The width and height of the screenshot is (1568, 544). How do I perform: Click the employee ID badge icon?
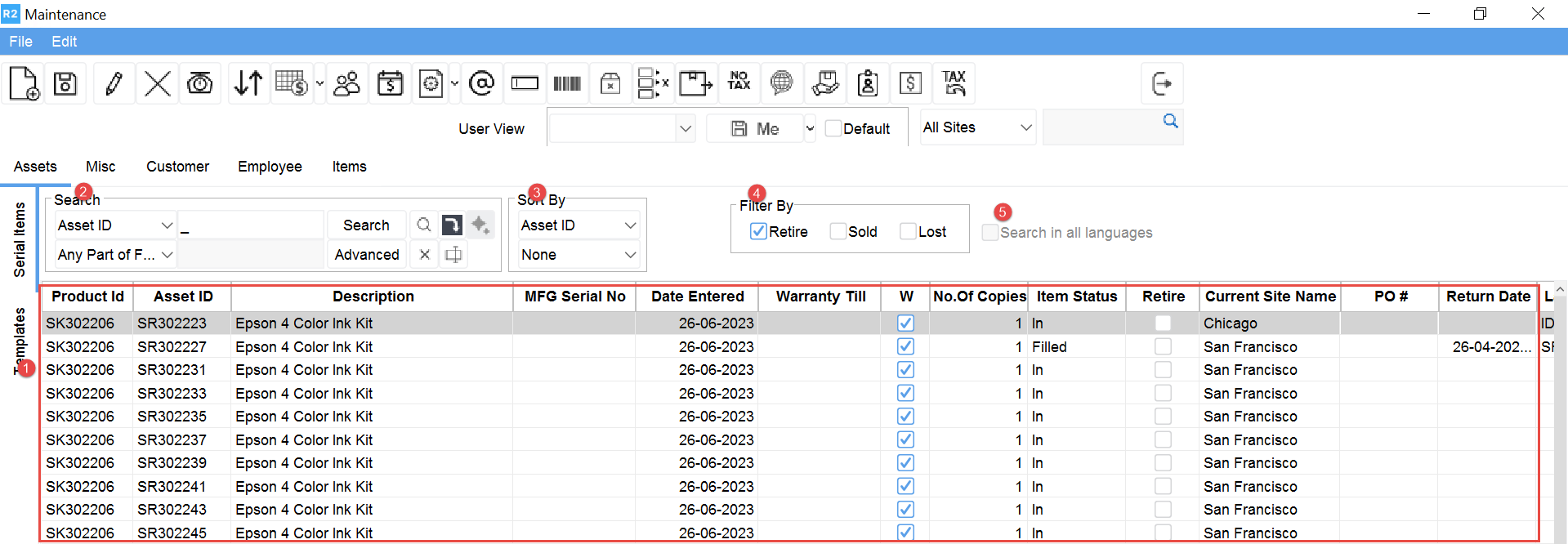(868, 83)
